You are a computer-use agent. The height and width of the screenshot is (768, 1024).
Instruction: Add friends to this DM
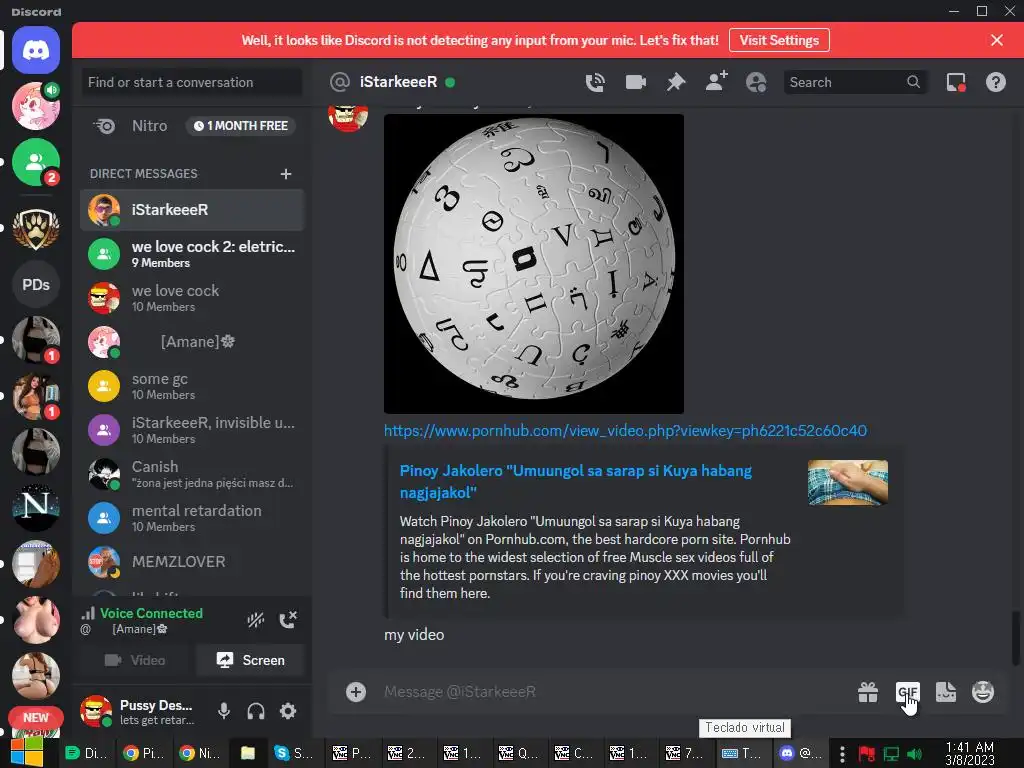[716, 82]
